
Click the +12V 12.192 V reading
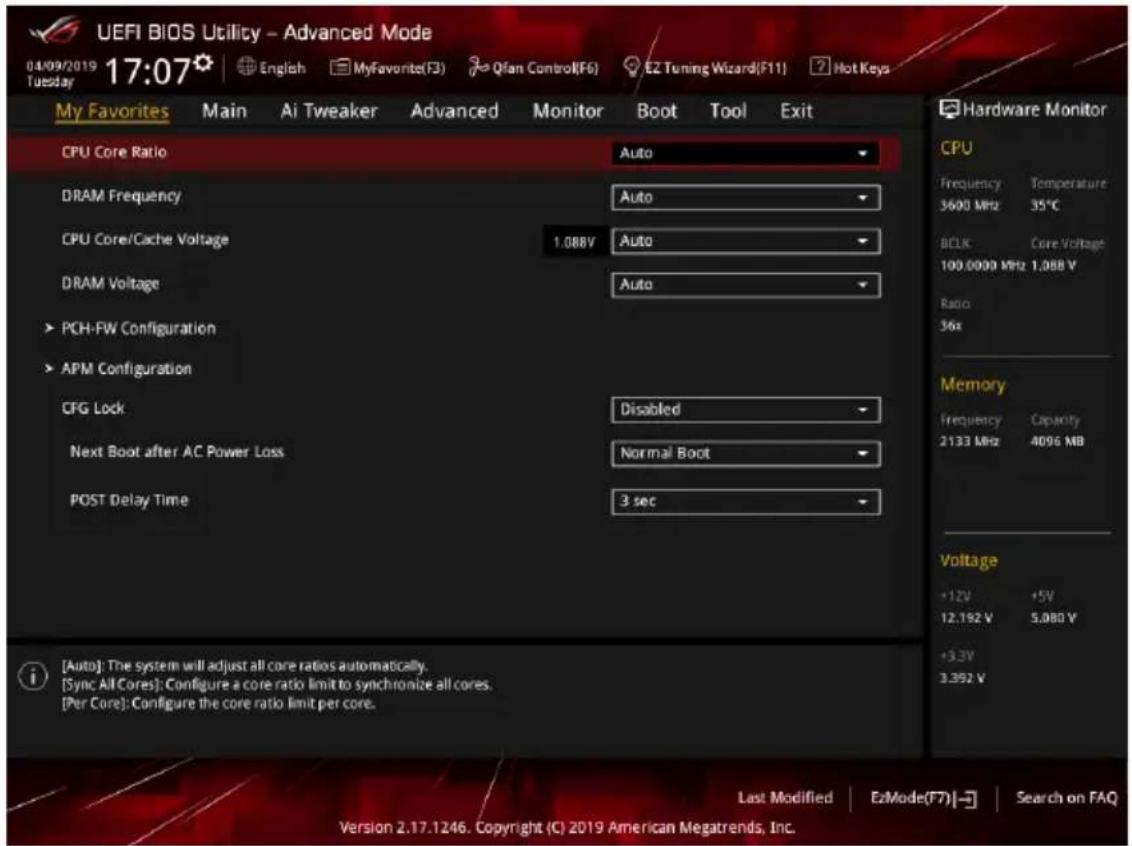pos(967,619)
